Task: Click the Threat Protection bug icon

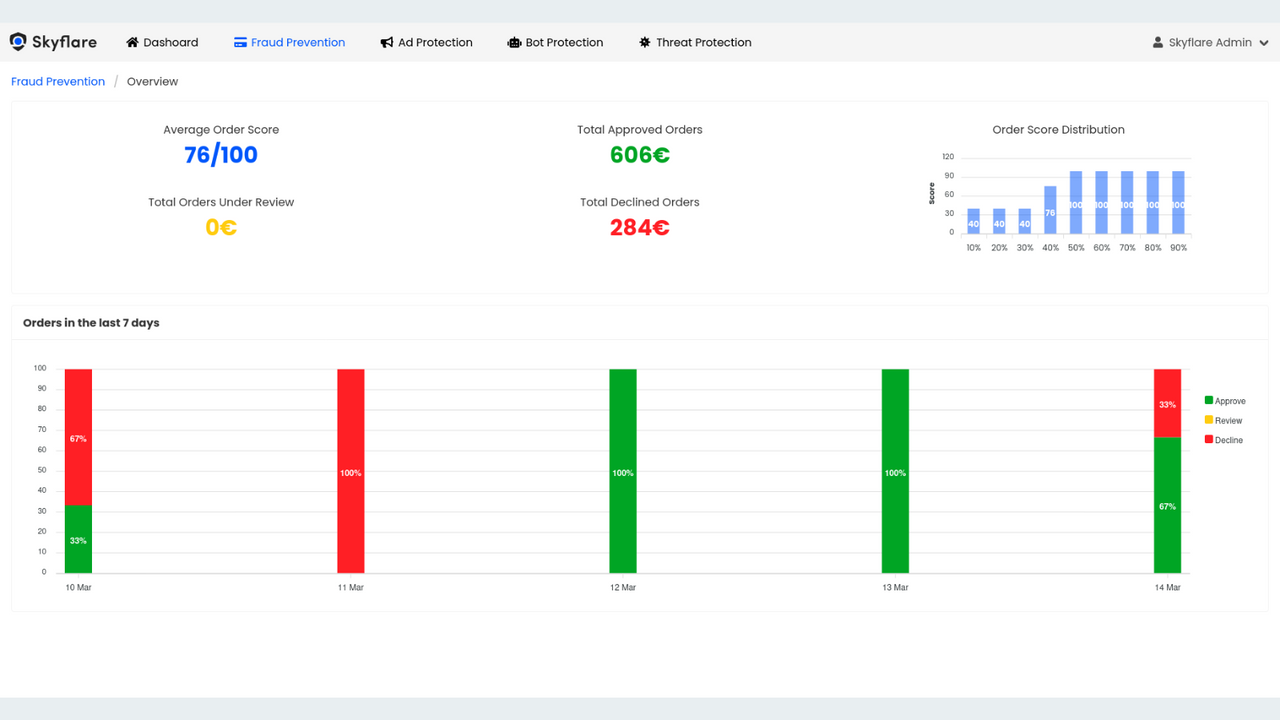Action: (645, 42)
